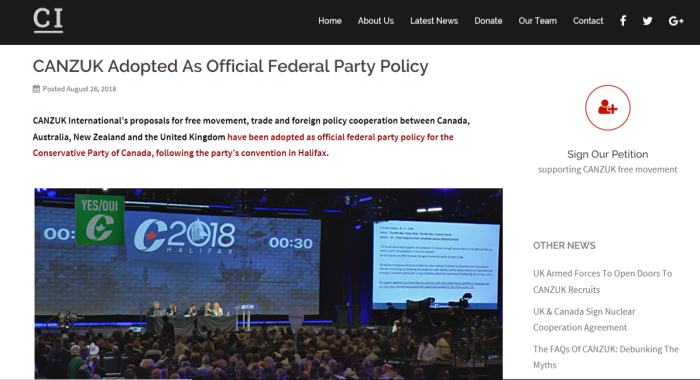Open the Facebook icon in header

click(623, 21)
